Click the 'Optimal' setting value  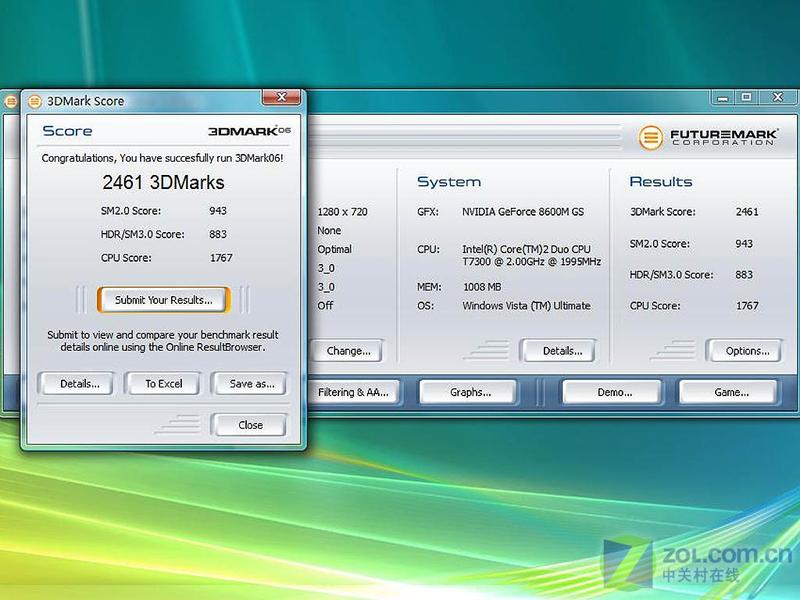coord(335,249)
